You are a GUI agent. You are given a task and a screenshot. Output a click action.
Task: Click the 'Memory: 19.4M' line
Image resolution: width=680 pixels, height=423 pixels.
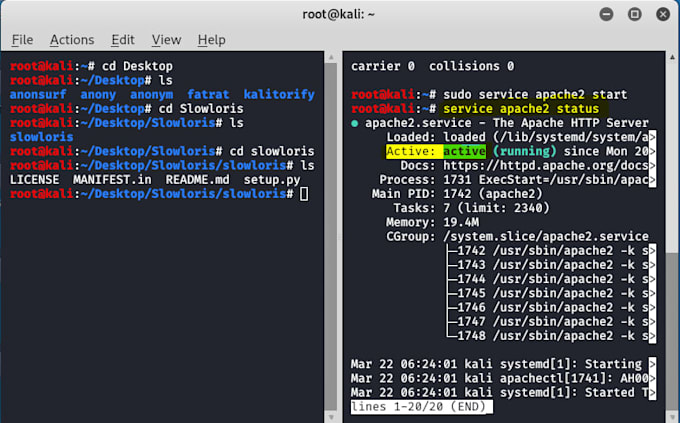pyautogui.click(x=432, y=223)
